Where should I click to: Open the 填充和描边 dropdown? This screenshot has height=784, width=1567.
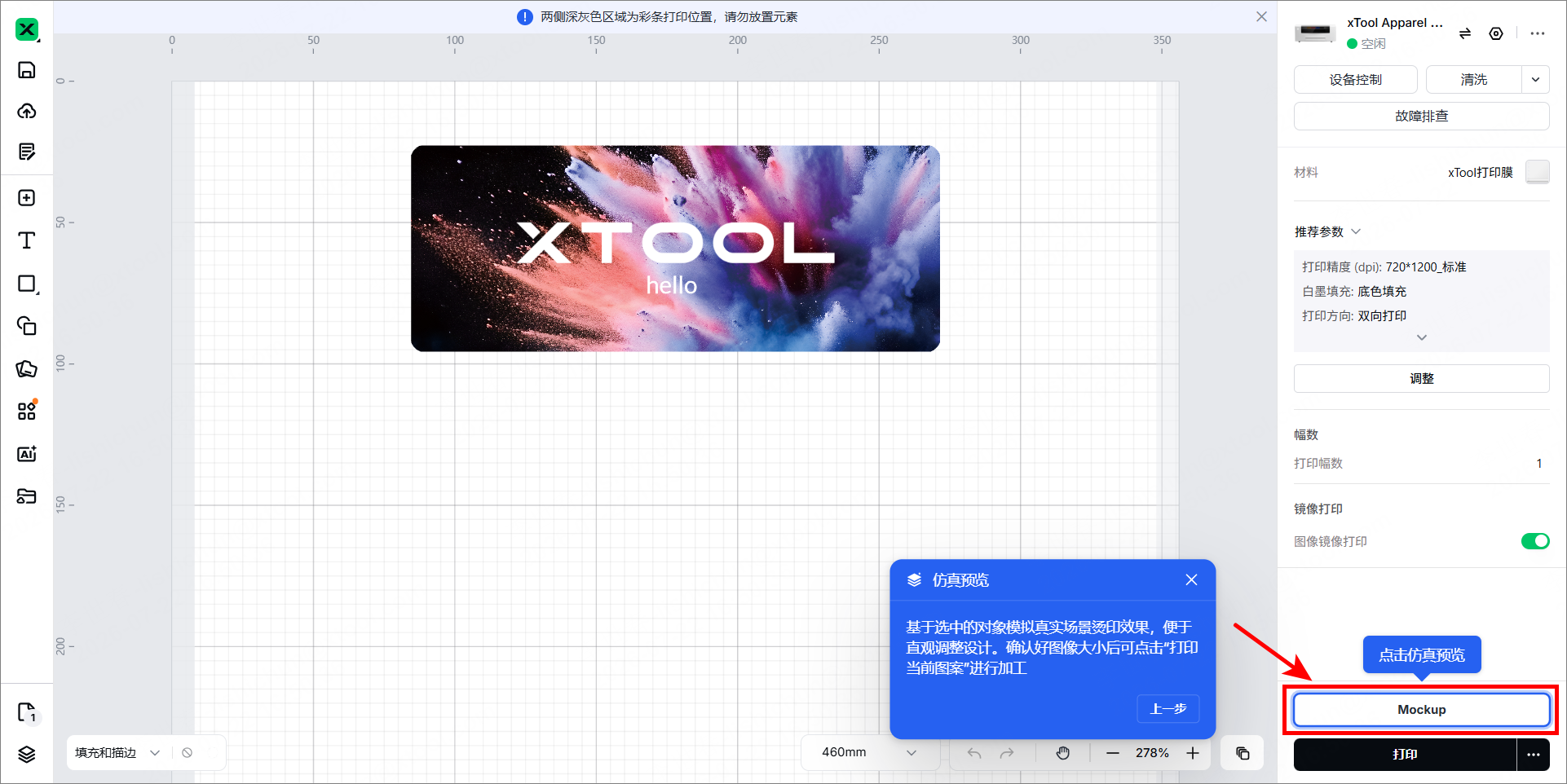[x=117, y=753]
